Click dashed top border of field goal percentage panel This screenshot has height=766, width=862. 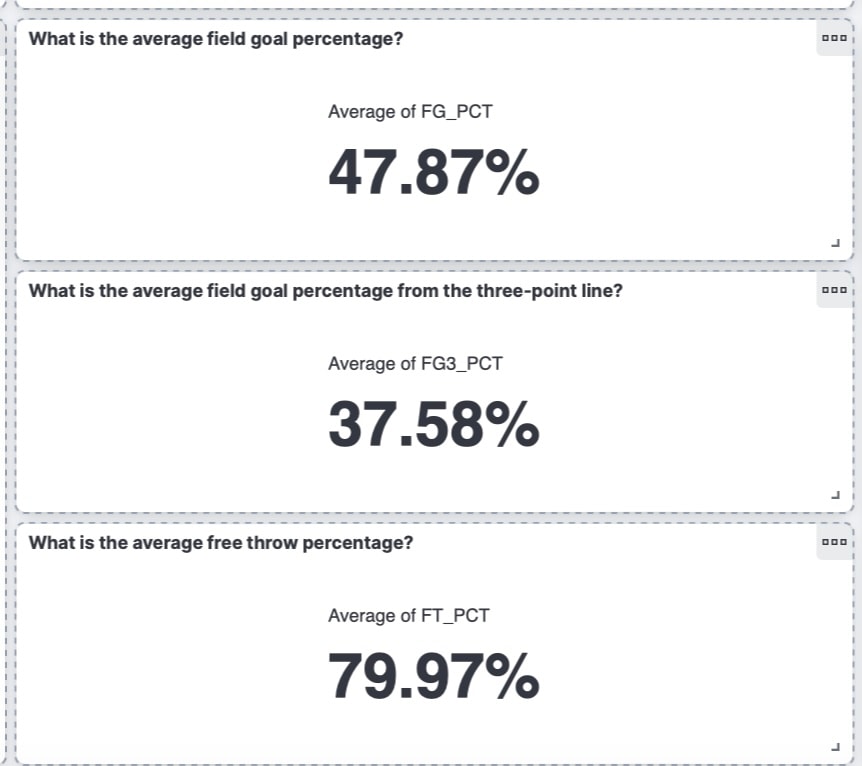click(434, 19)
